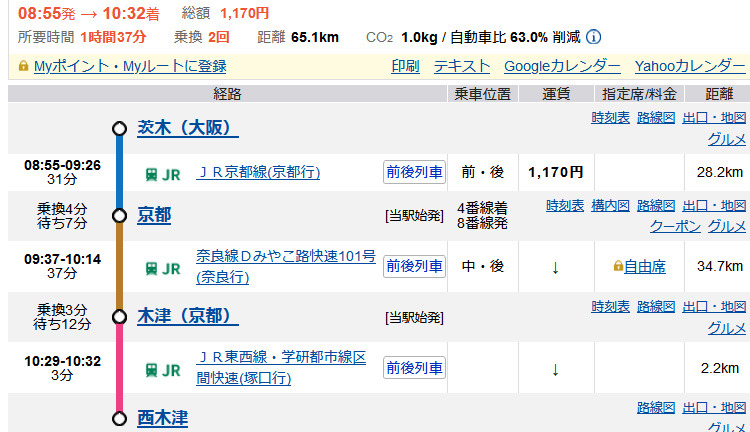The width and height of the screenshot is (750, 432).
Task: Open 出口・地図 for 木津 station
Action: [714, 306]
